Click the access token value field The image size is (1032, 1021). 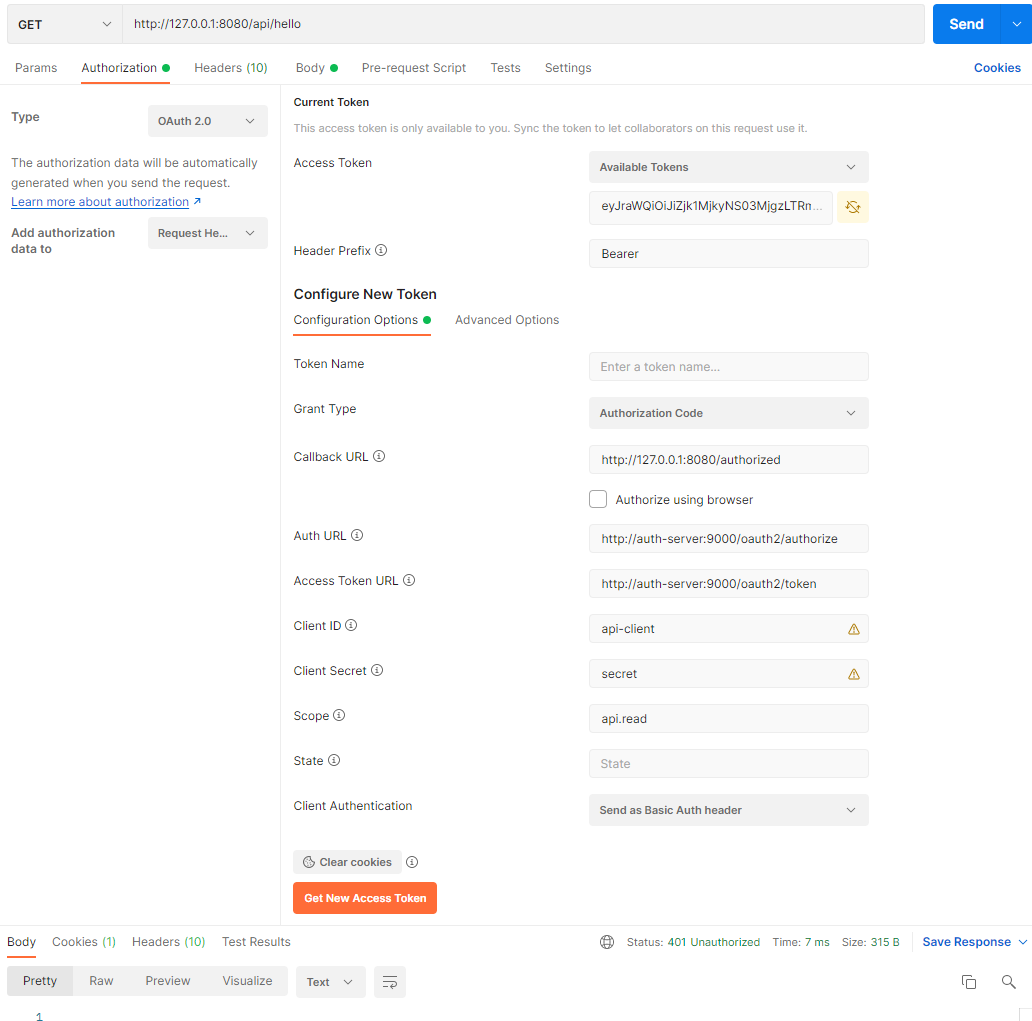(x=711, y=207)
